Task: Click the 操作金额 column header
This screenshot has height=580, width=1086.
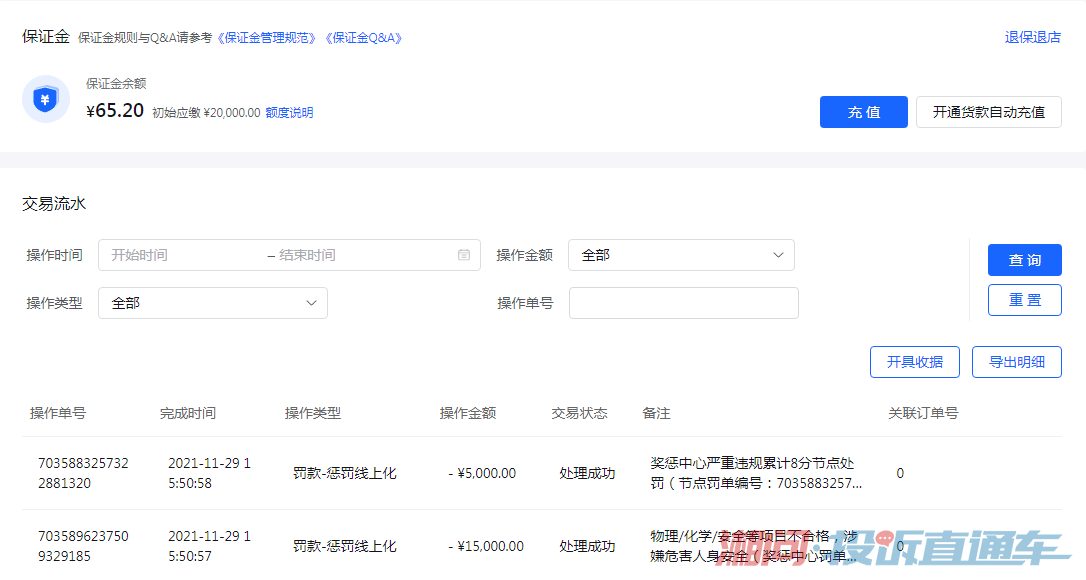Action: click(x=468, y=413)
